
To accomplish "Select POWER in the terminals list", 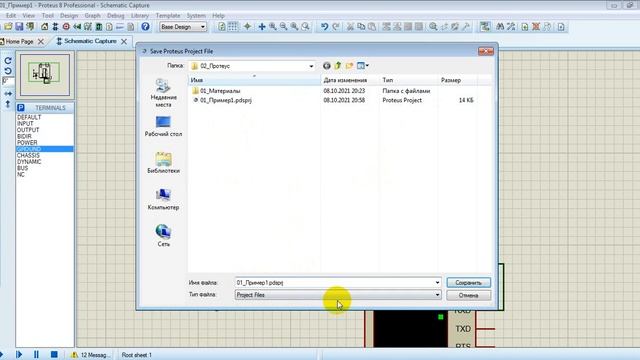I will (x=27, y=143).
